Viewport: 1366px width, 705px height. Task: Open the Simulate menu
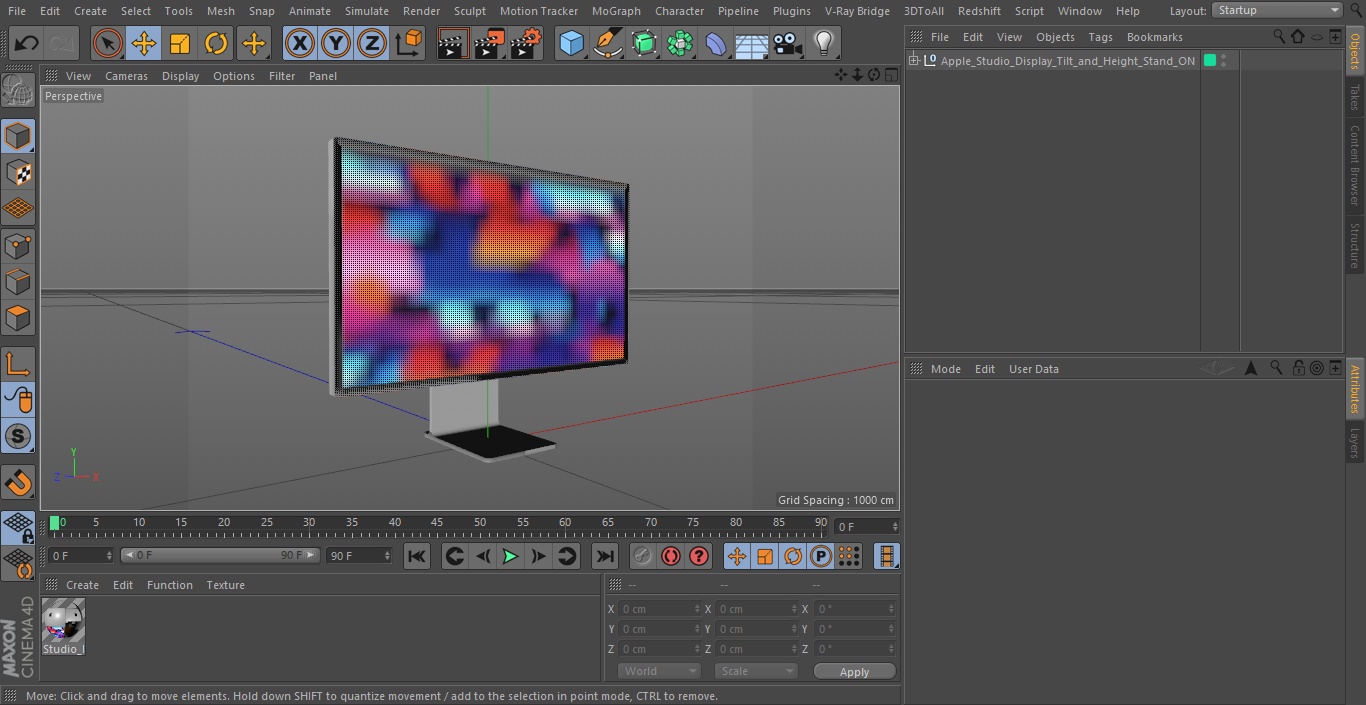pos(367,11)
